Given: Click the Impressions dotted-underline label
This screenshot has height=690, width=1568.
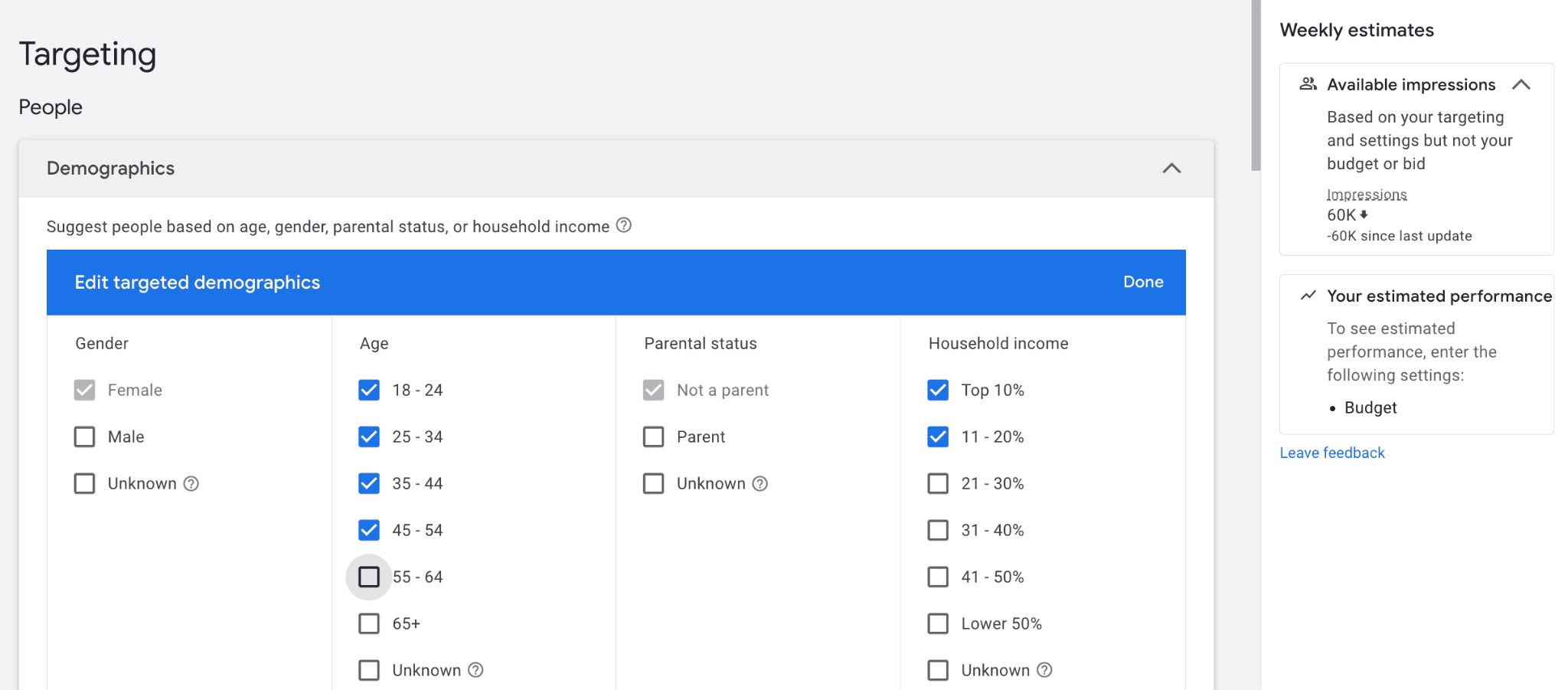Looking at the screenshot, I should (x=1367, y=195).
